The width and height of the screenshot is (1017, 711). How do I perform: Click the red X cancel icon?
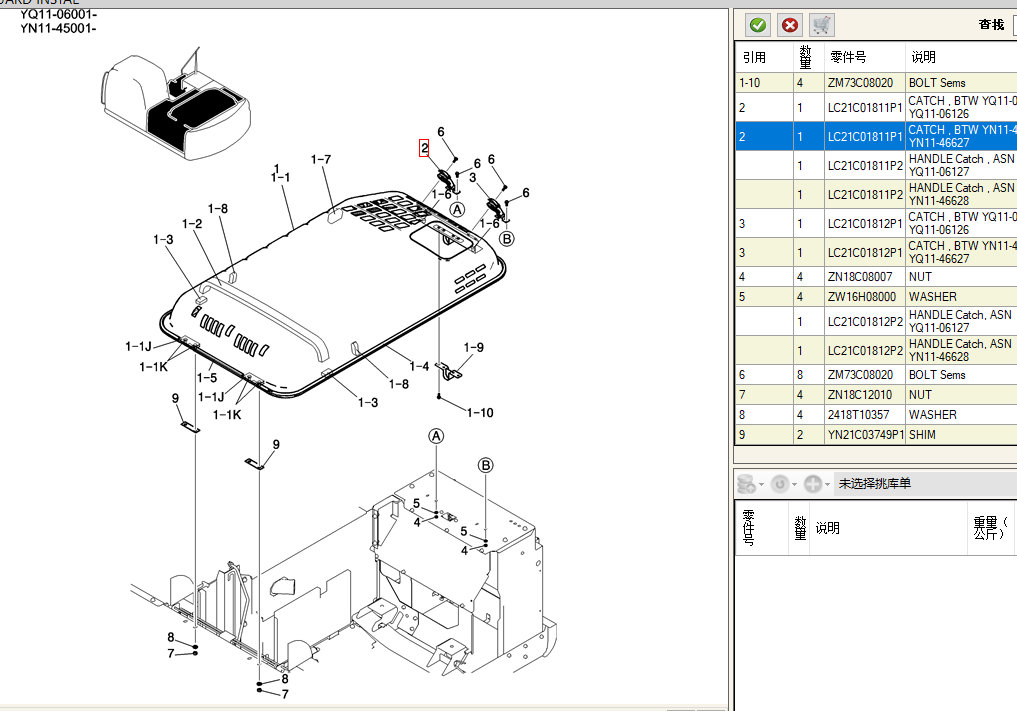pos(789,25)
